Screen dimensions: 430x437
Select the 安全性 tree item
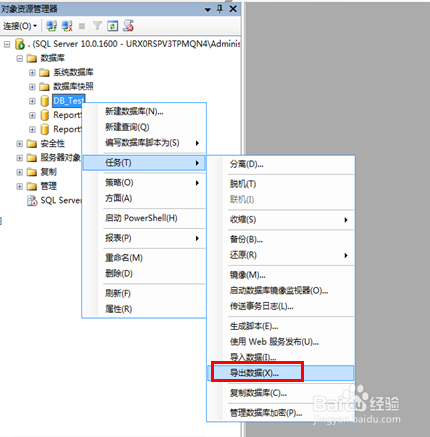point(53,144)
